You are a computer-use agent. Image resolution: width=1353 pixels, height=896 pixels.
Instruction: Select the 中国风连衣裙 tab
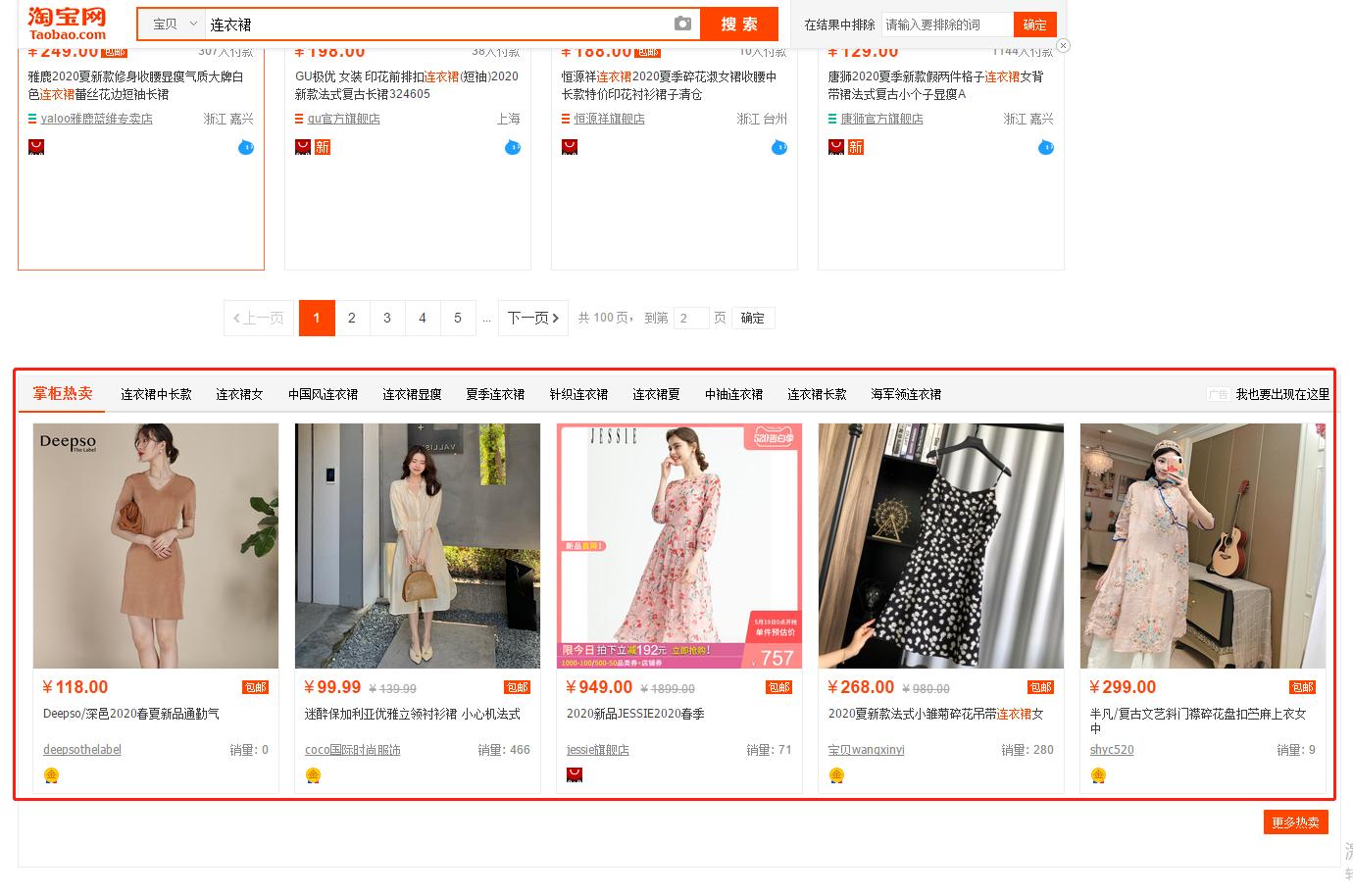pos(320,394)
